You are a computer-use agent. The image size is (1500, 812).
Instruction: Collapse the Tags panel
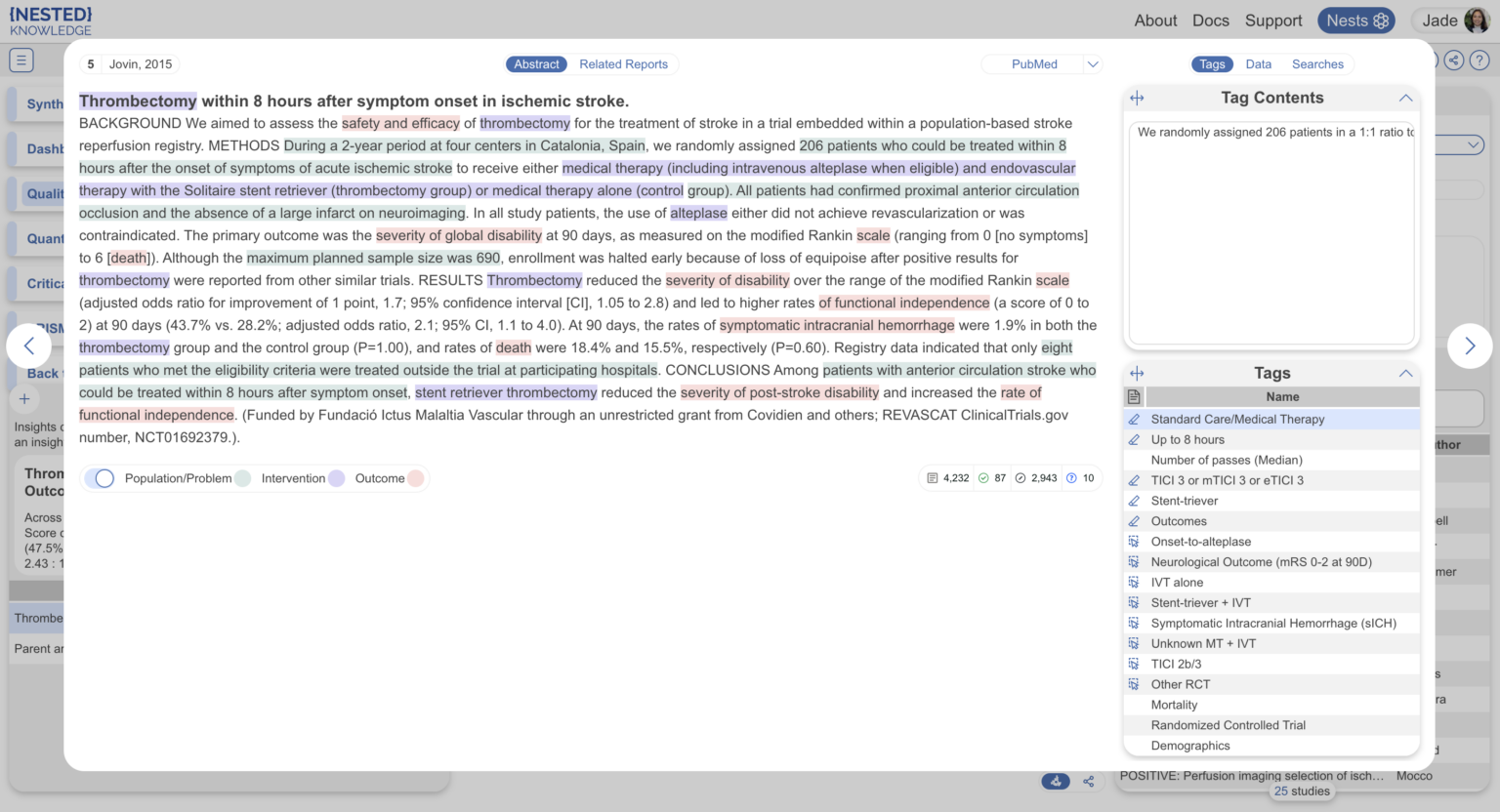tap(1406, 373)
